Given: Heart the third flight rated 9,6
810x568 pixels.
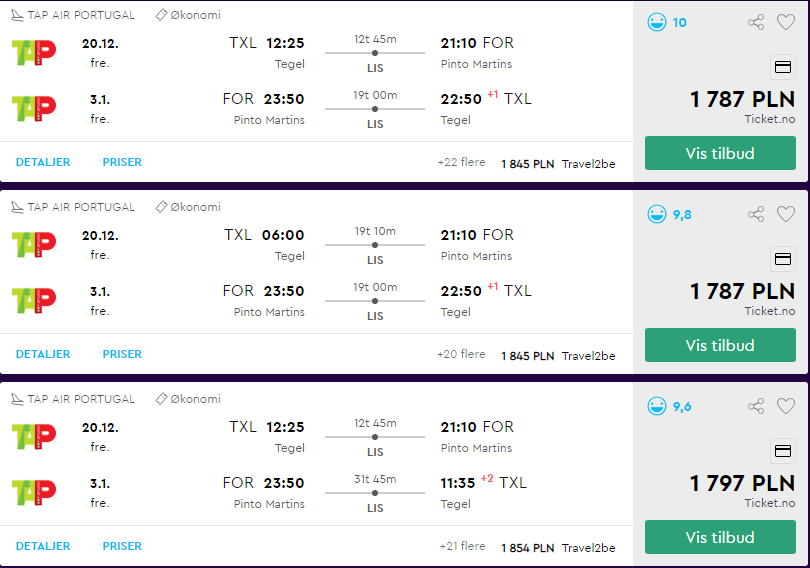Looking at the screenshot, I should 786,406.
